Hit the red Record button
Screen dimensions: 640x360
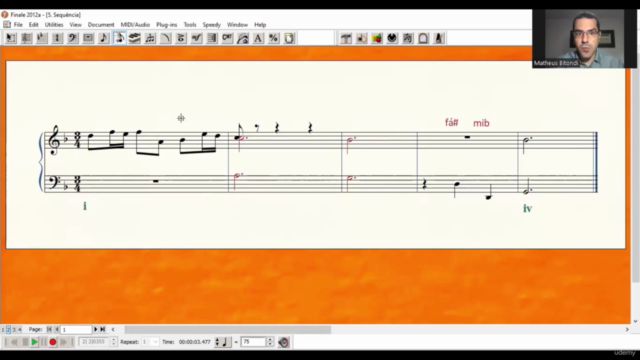53,342
